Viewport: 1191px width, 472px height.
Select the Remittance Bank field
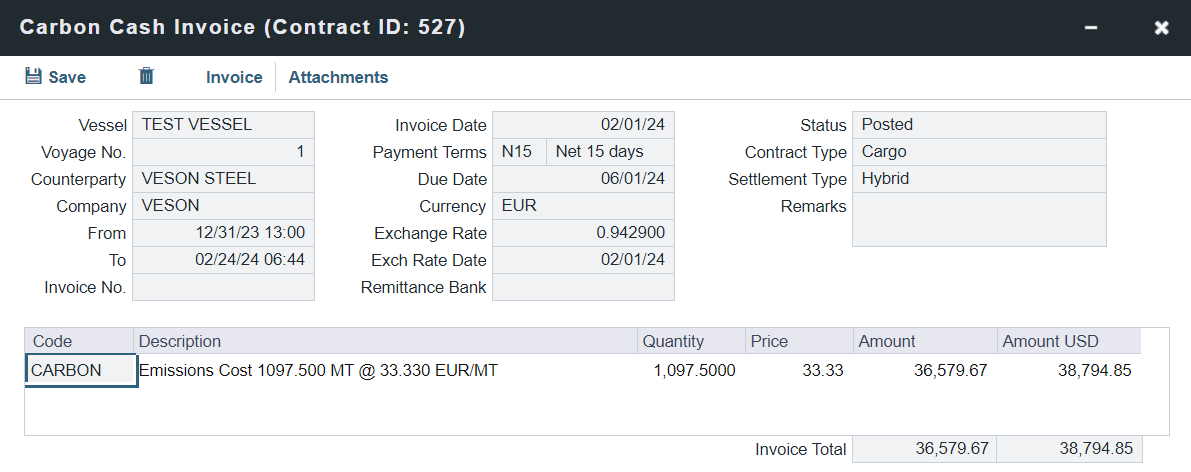[x=583, y=287]
